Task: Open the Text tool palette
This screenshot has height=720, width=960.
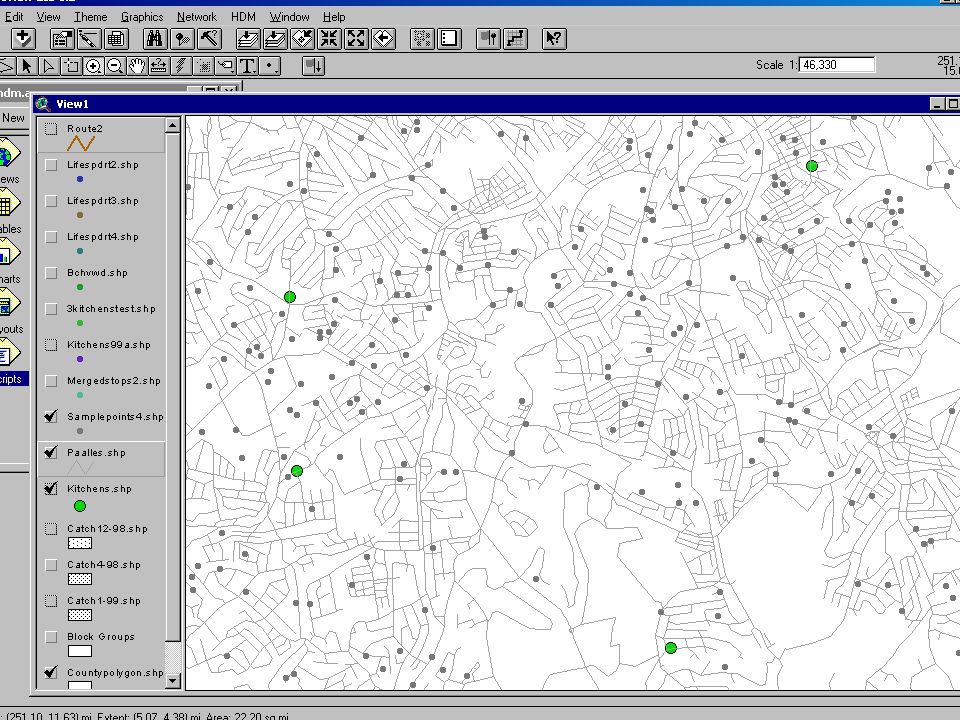Action: click(247, 66)
